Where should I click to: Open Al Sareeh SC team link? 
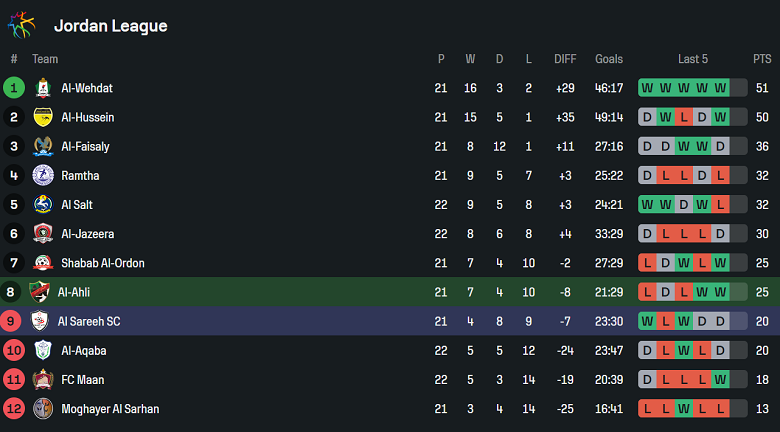click(x=91, y=321)
